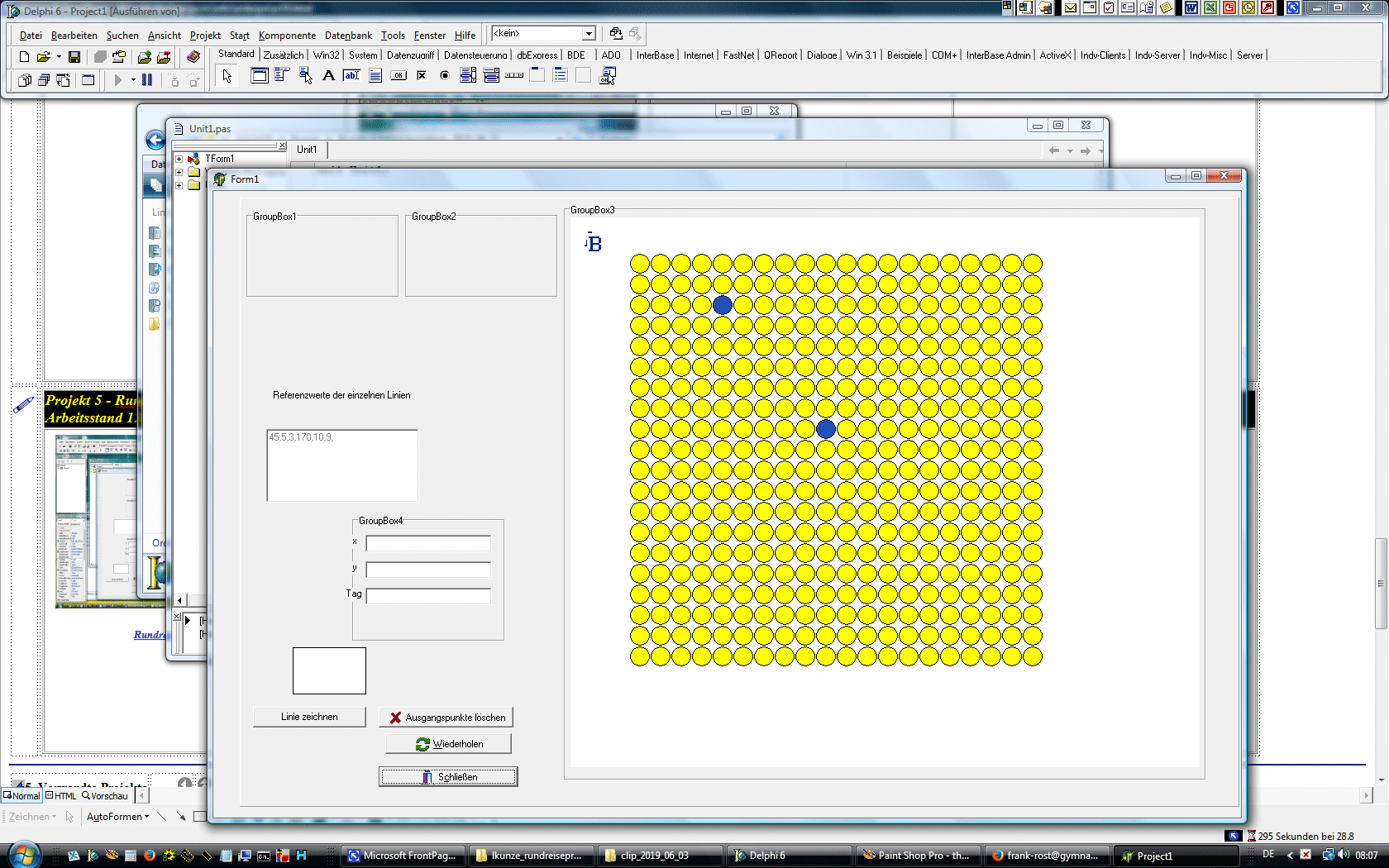Viewport: 1389px width, 868px height.
Task: Select the ScrollBar component icon
Action: [514, 75]
